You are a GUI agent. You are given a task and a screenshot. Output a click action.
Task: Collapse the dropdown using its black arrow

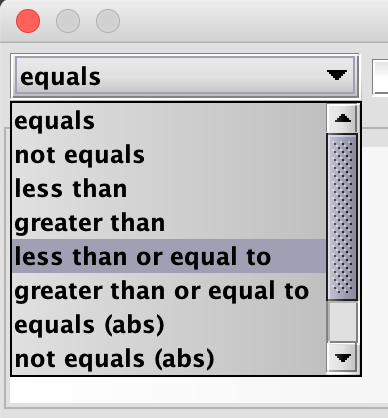pyautogui.click(x=337, y=76)
